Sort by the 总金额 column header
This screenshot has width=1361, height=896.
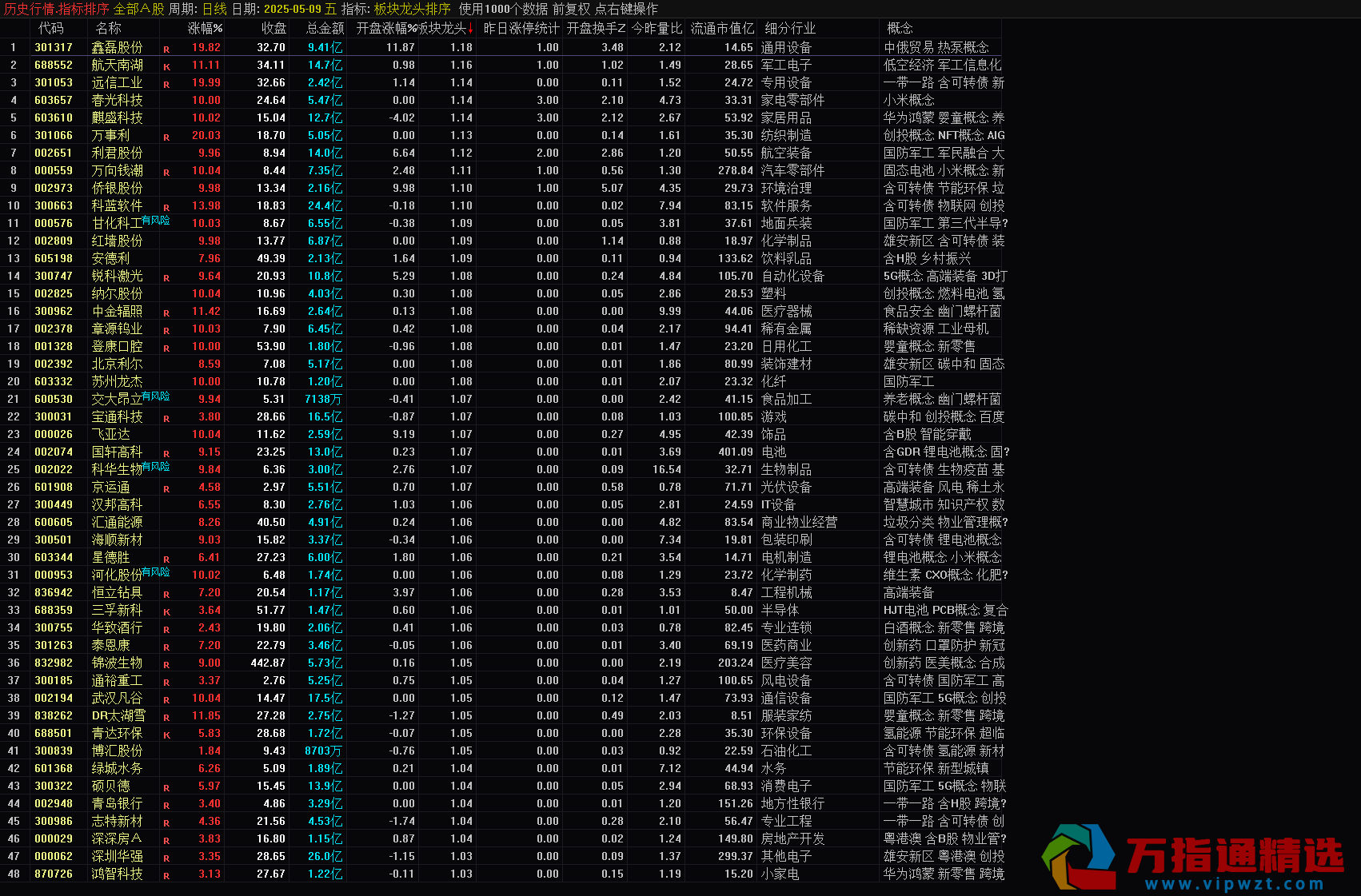point(325,28)
